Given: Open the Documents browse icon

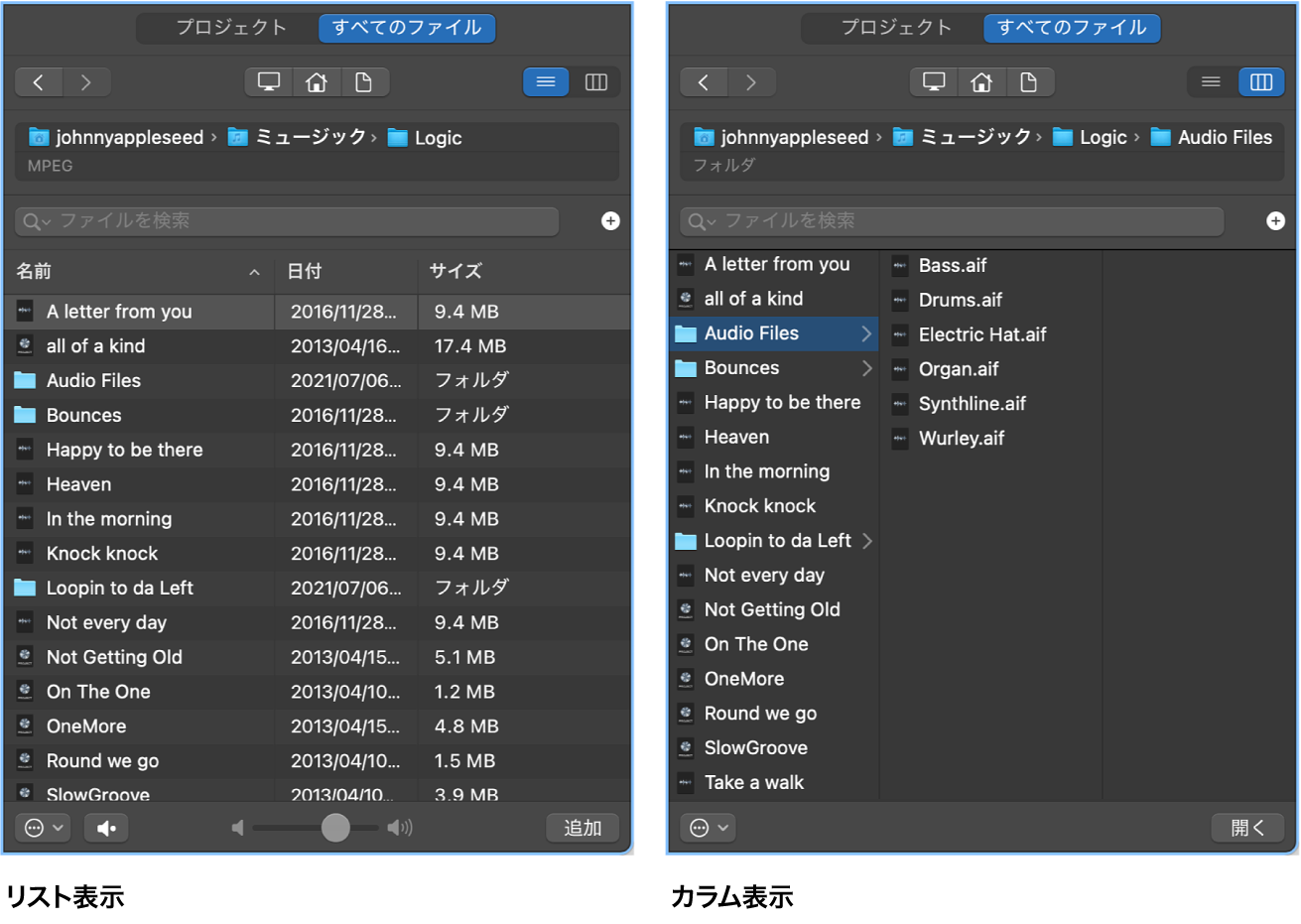Looking at the screenshot, I should pyautogui.click(x=365, y=81).
